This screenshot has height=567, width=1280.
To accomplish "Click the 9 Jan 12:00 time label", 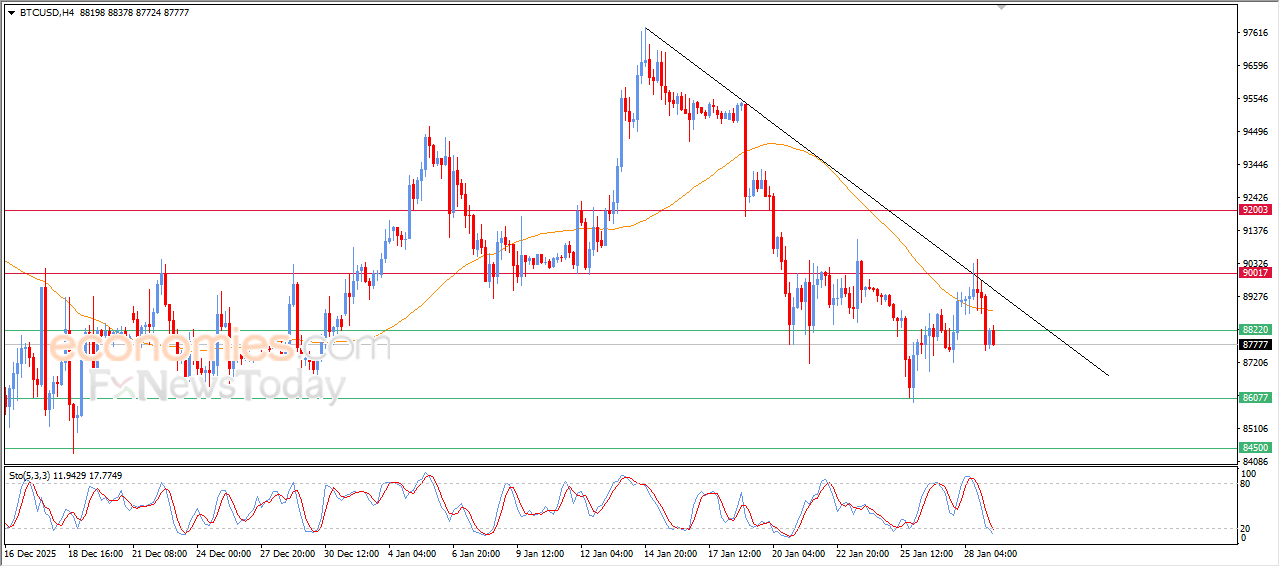I will pos(541,553).
